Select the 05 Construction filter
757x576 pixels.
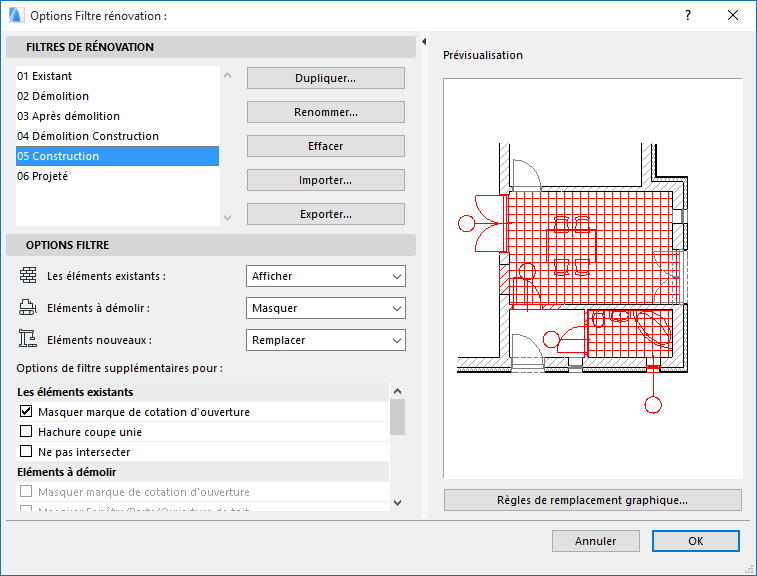117,156
